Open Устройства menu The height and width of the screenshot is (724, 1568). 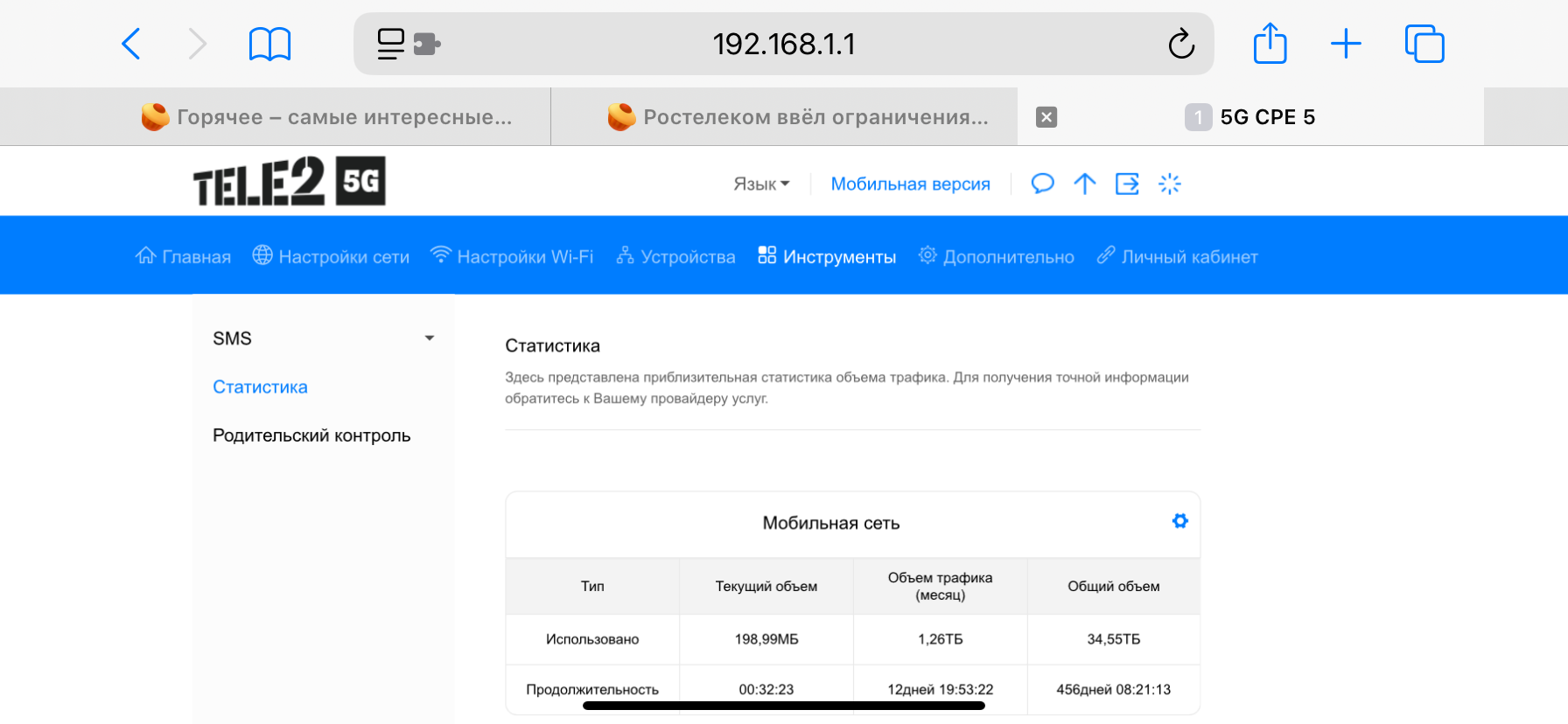675,256
